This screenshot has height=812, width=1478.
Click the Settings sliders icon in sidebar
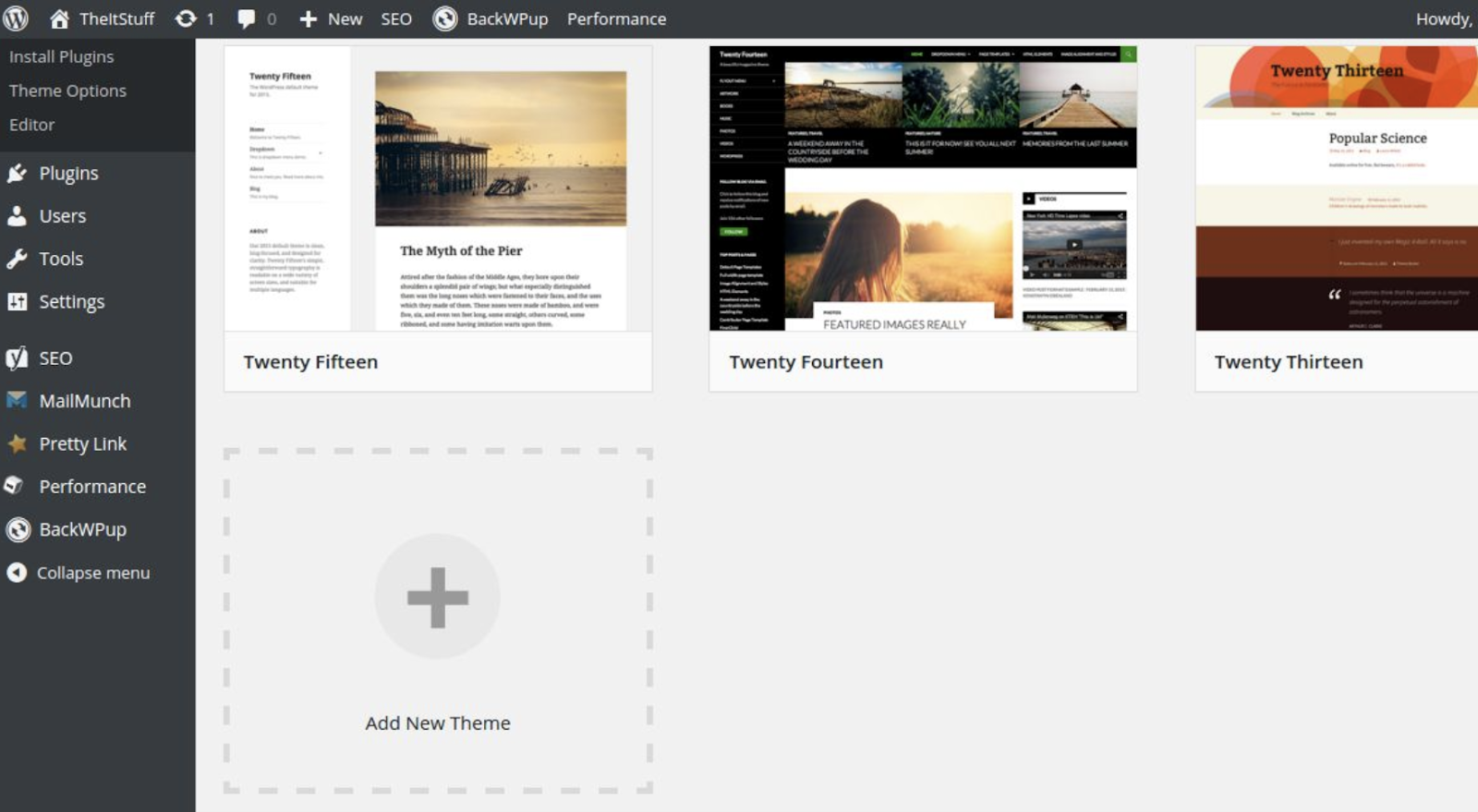[17, 301]
